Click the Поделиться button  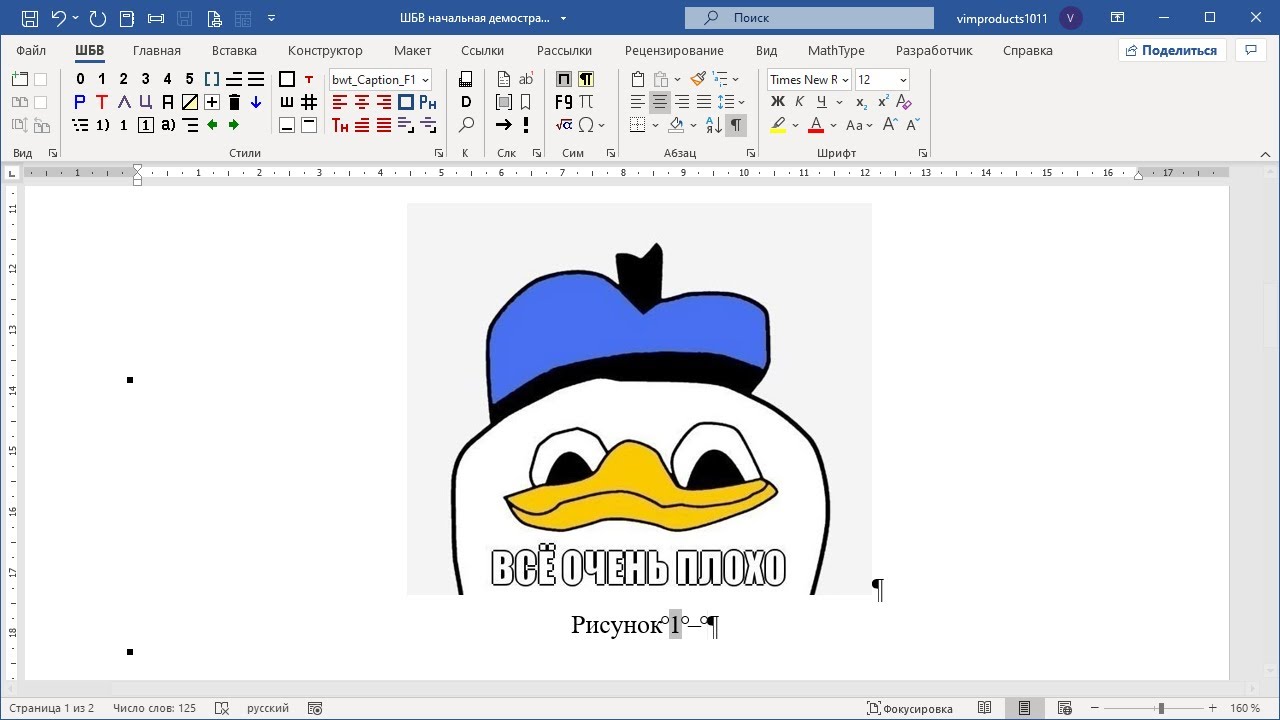click(x=1172, y=50)
